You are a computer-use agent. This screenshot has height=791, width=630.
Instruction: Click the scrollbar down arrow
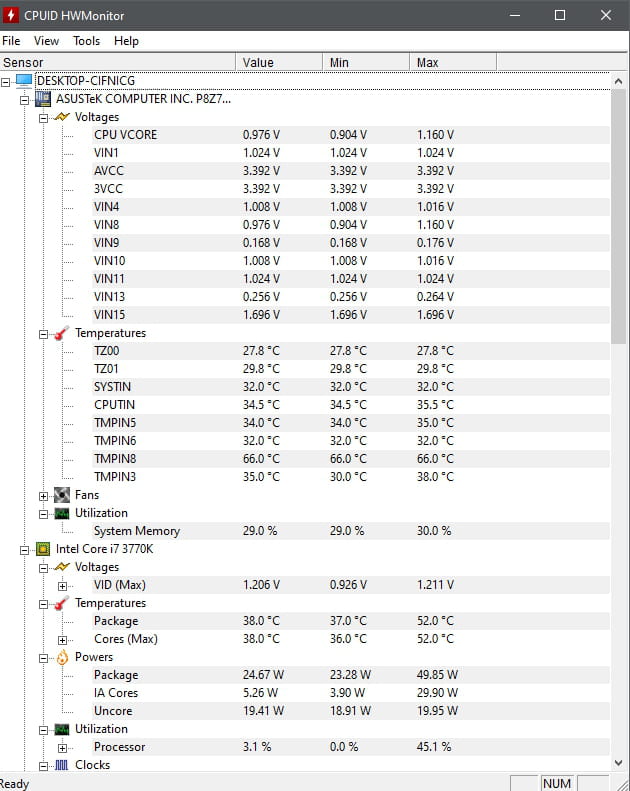coord(618,763)
